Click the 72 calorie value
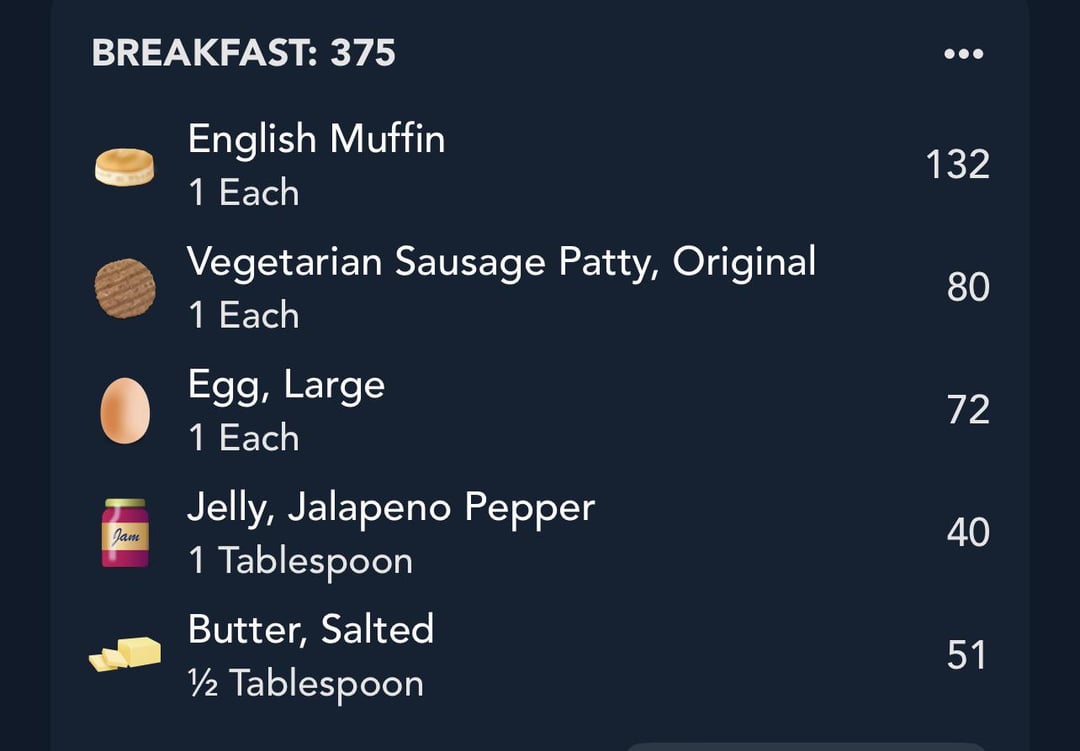The width and height of the screenshot is (1080, 751). point(968,409)
